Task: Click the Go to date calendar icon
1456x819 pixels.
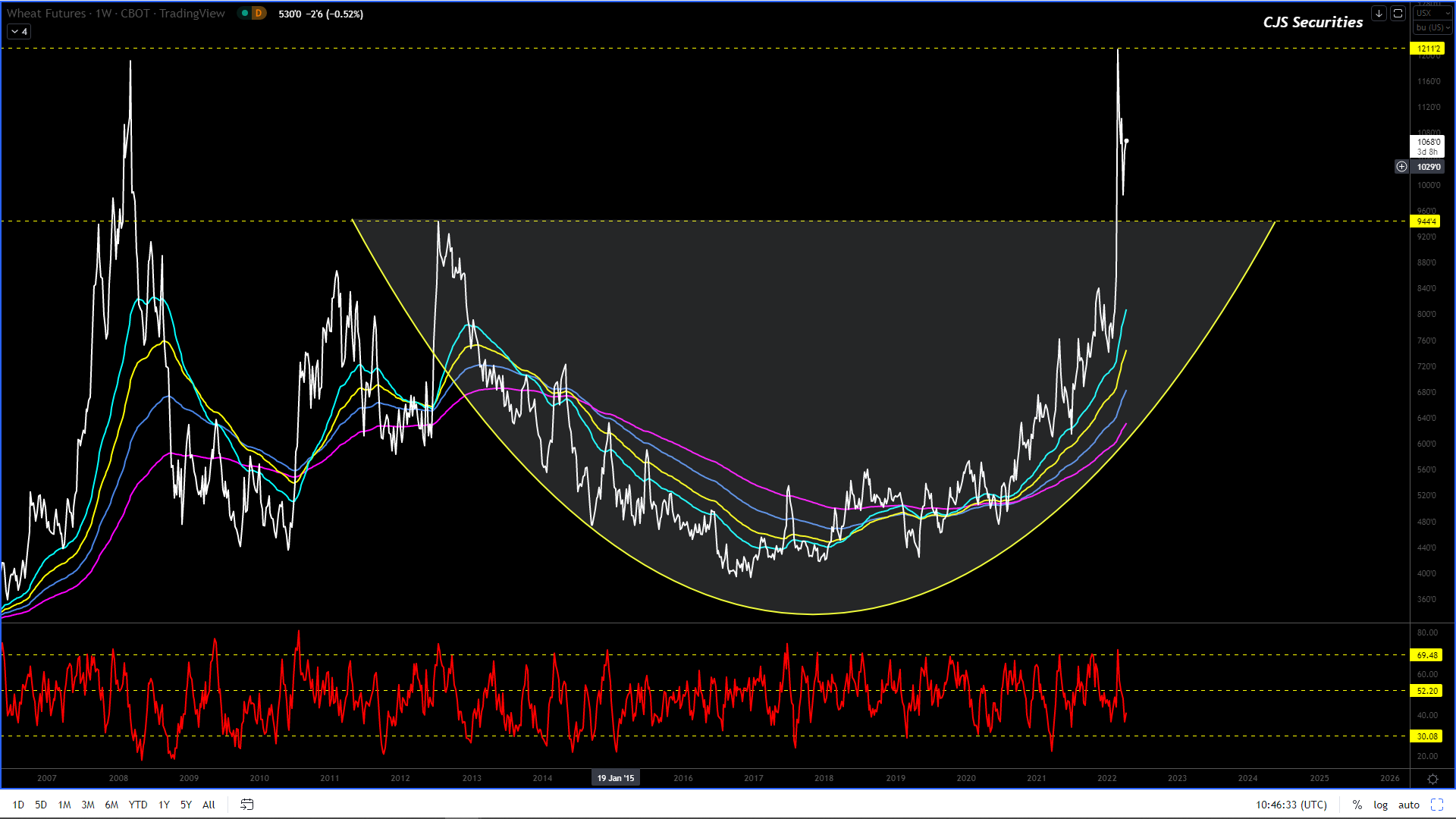Action: [246, 805]
